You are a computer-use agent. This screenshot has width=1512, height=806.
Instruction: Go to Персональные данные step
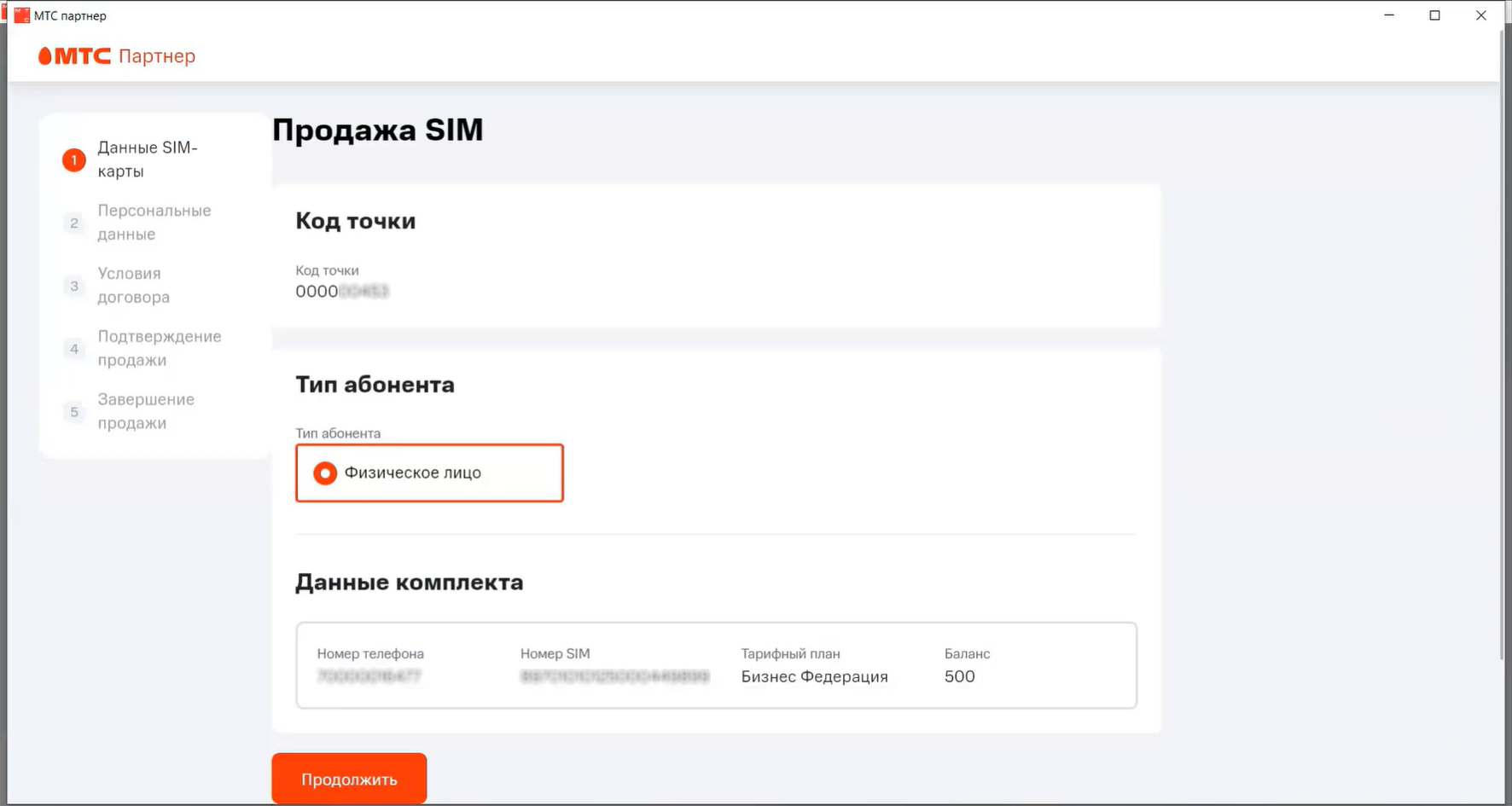(x=154, y=223)
